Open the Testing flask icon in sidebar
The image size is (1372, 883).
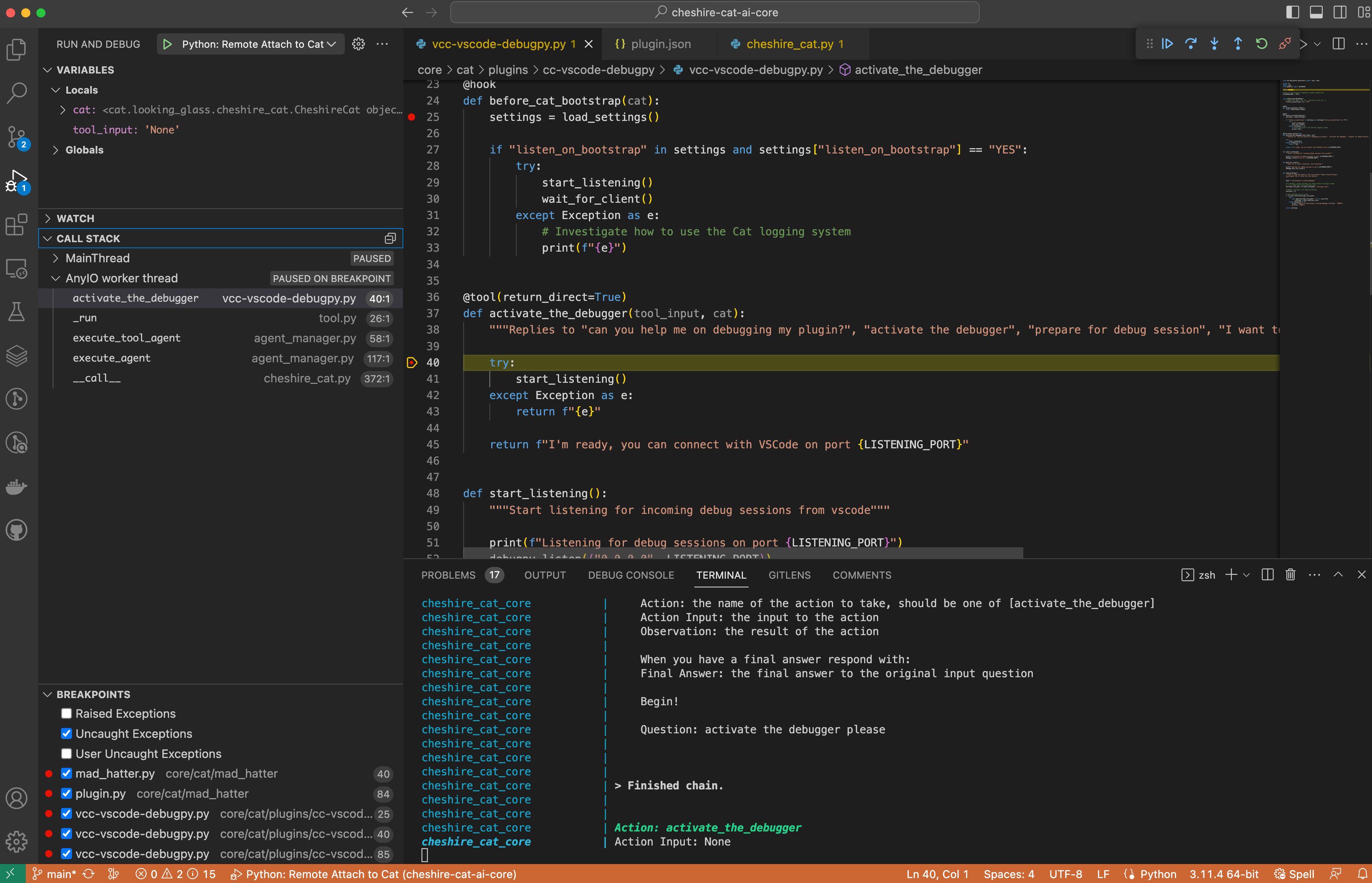click(17, 312)
